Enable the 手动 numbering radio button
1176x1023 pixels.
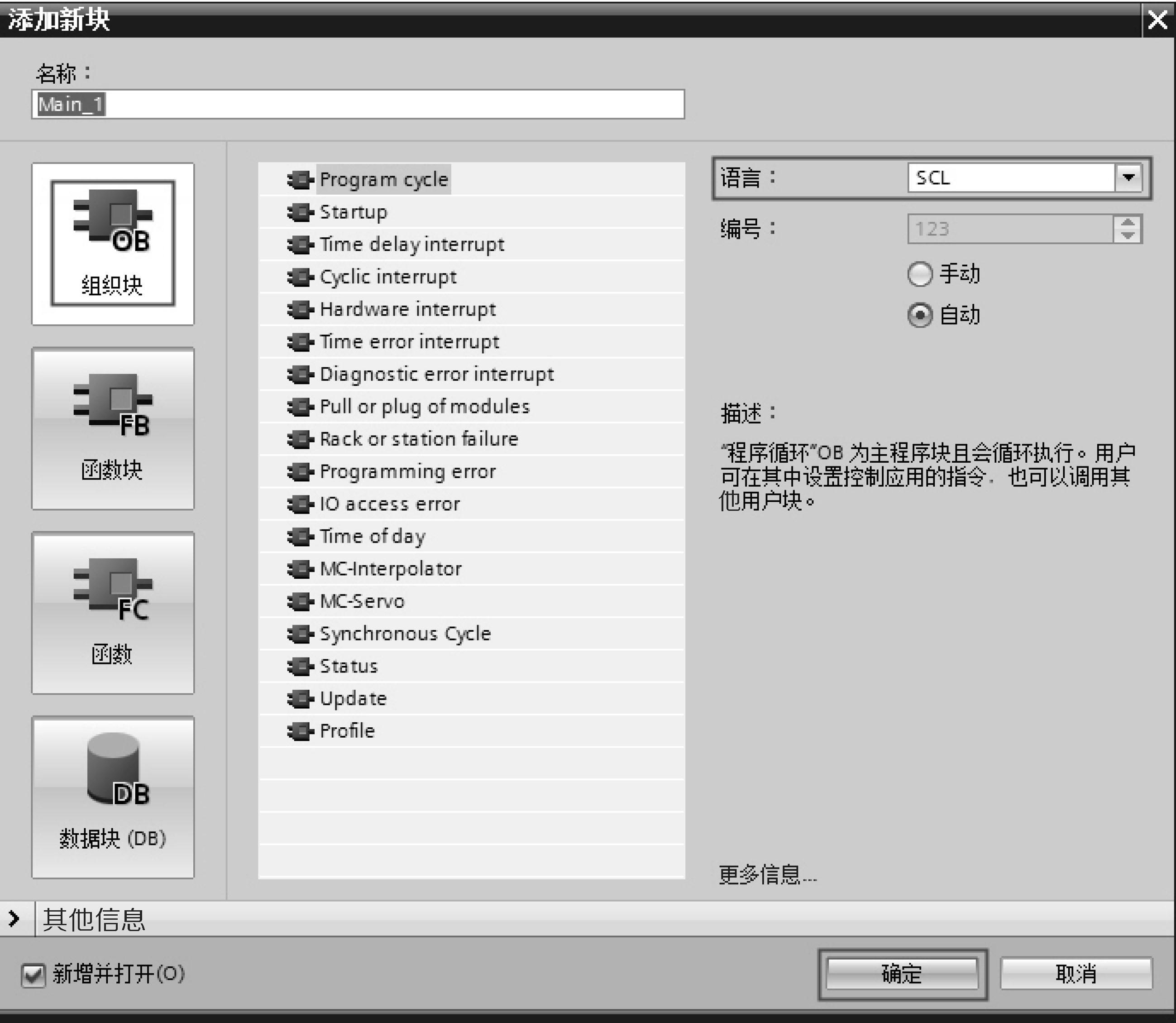[x=920, y=274]
